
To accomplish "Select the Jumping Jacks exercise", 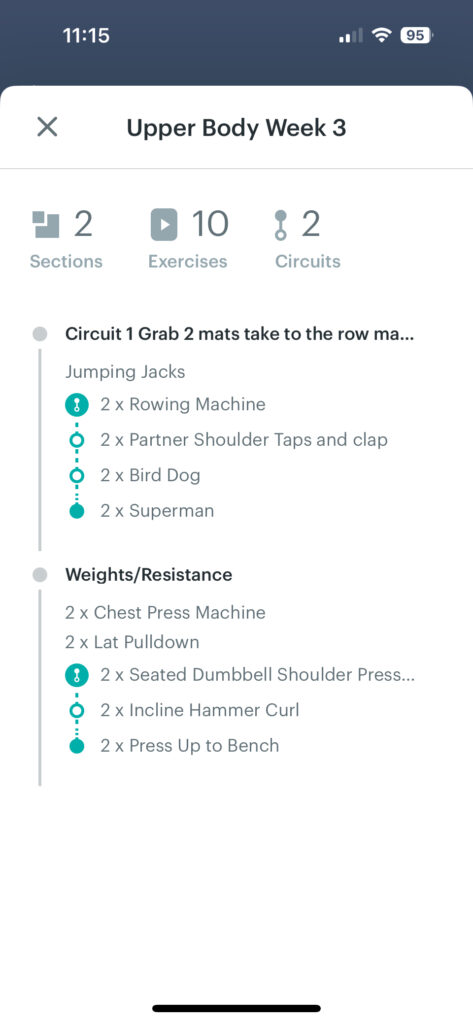I will pyautogui.click(x=125, y=372).
